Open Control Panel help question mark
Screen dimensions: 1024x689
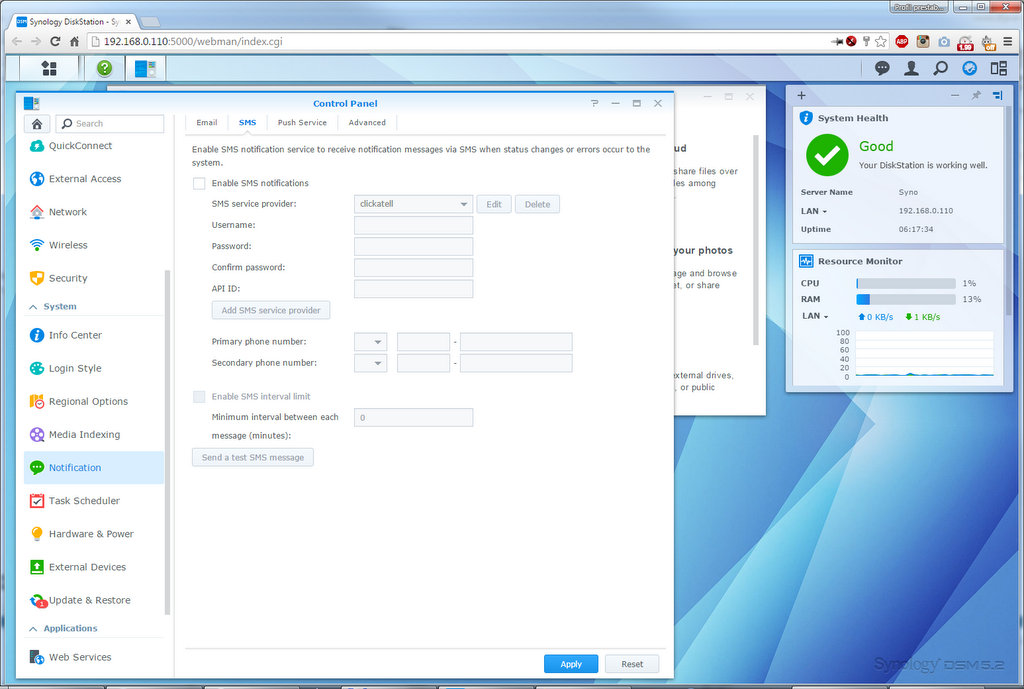click(594, 103)
